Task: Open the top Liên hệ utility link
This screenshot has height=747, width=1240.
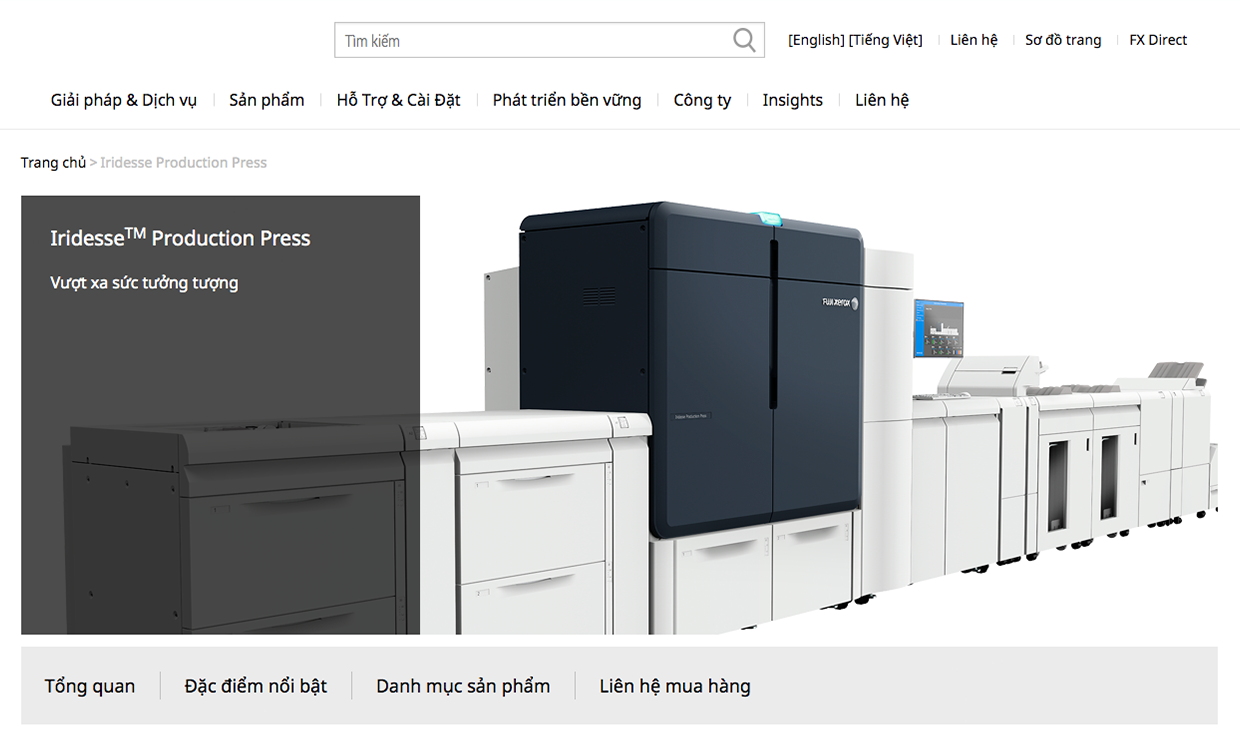Action: tap(973, 40)
